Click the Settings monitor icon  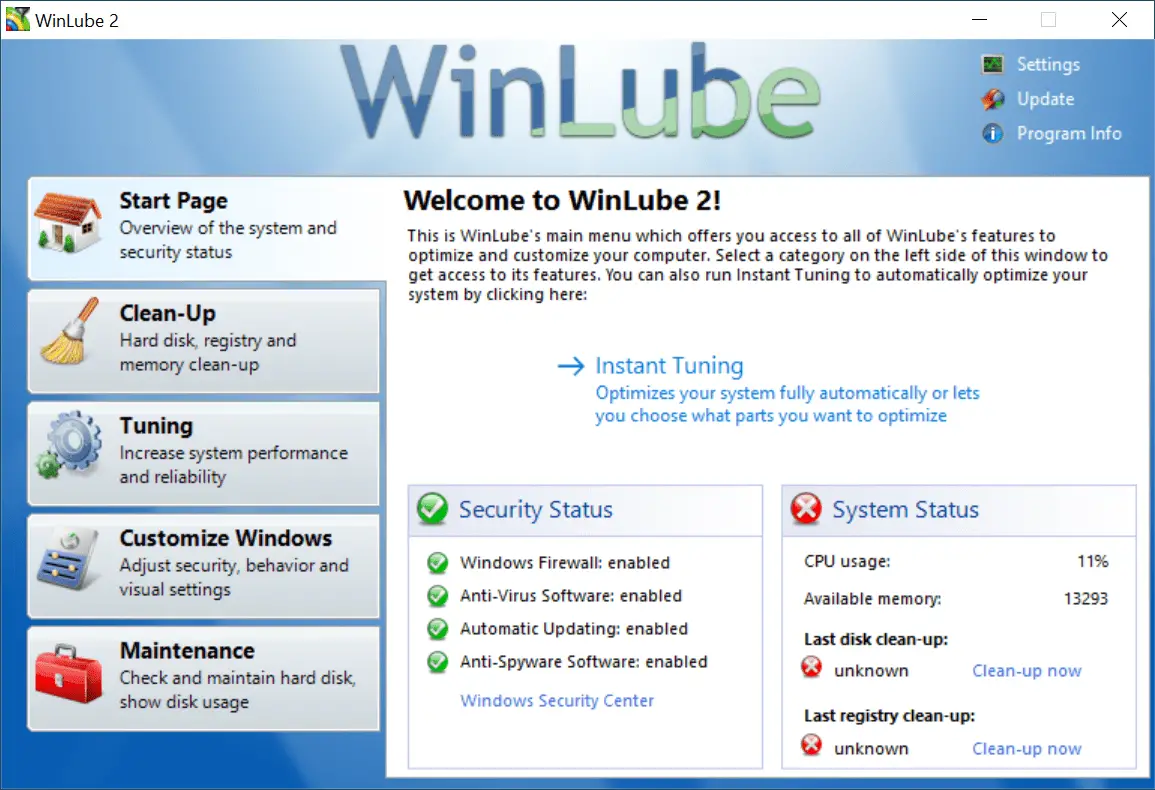pyautogui.click(x=993, y=65)
